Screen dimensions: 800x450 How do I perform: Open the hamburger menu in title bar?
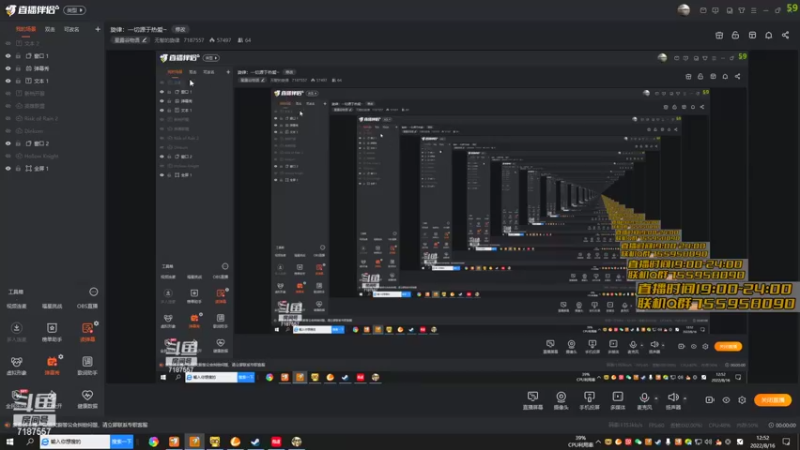[754, 10]
